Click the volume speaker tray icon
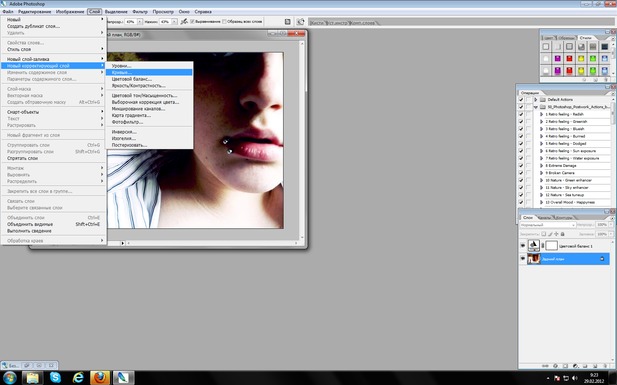The image size is (617, 385). pyautogui.click(x=575, y=379)
